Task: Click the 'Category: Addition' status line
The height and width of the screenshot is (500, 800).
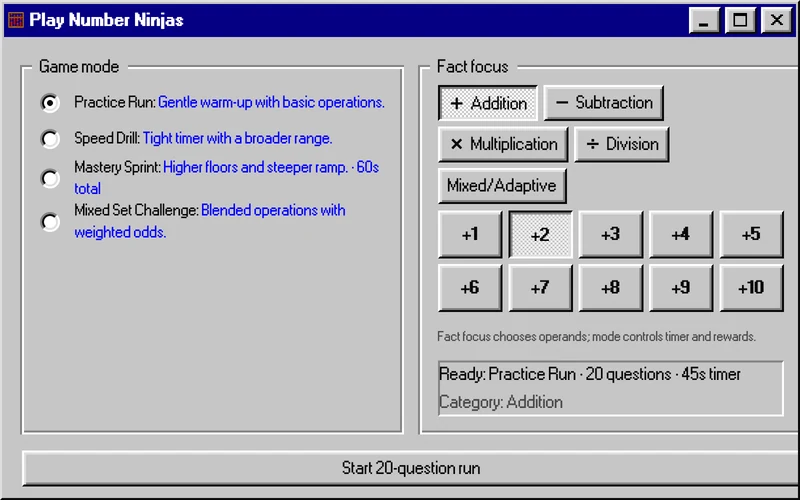Action: coord(501,402)
